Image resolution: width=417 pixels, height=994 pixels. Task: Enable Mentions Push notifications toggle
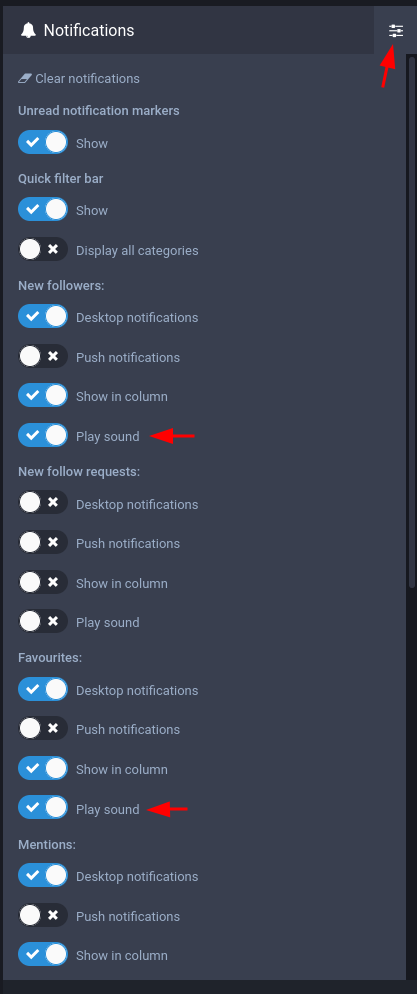tap(43, 916)
